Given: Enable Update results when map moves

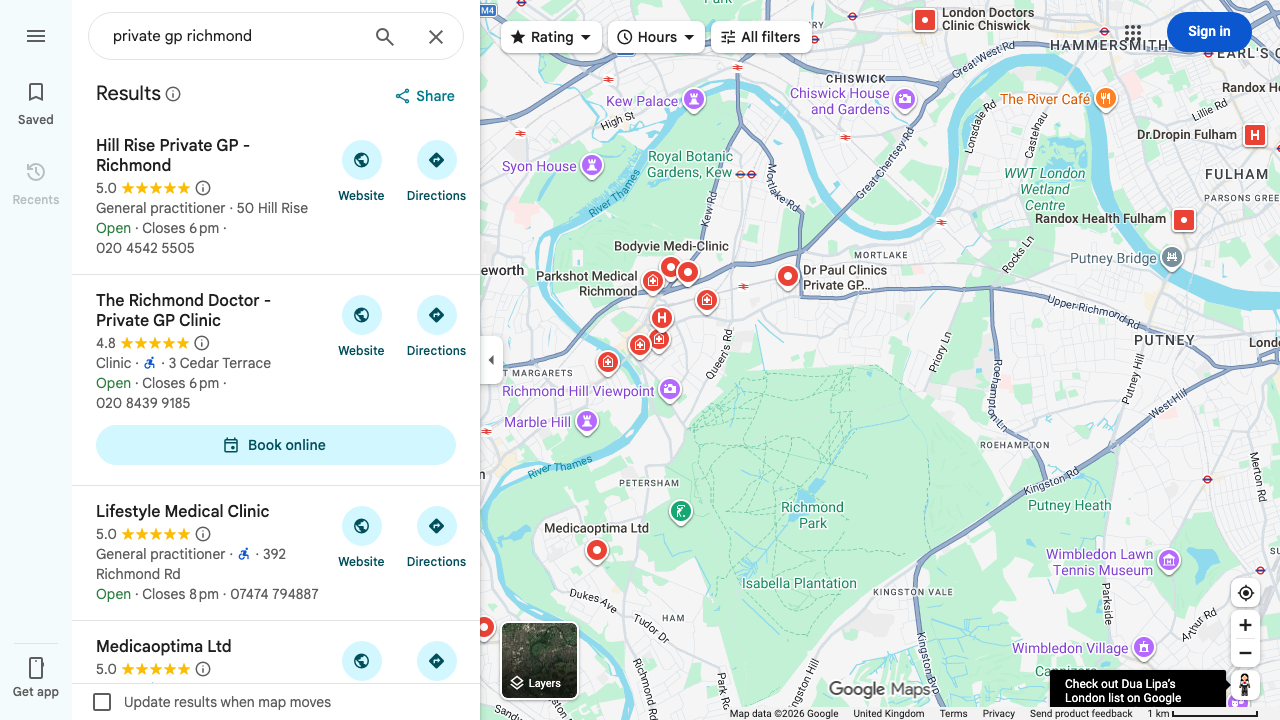Looking at the screenshot, I should click(x=102, y=702).
